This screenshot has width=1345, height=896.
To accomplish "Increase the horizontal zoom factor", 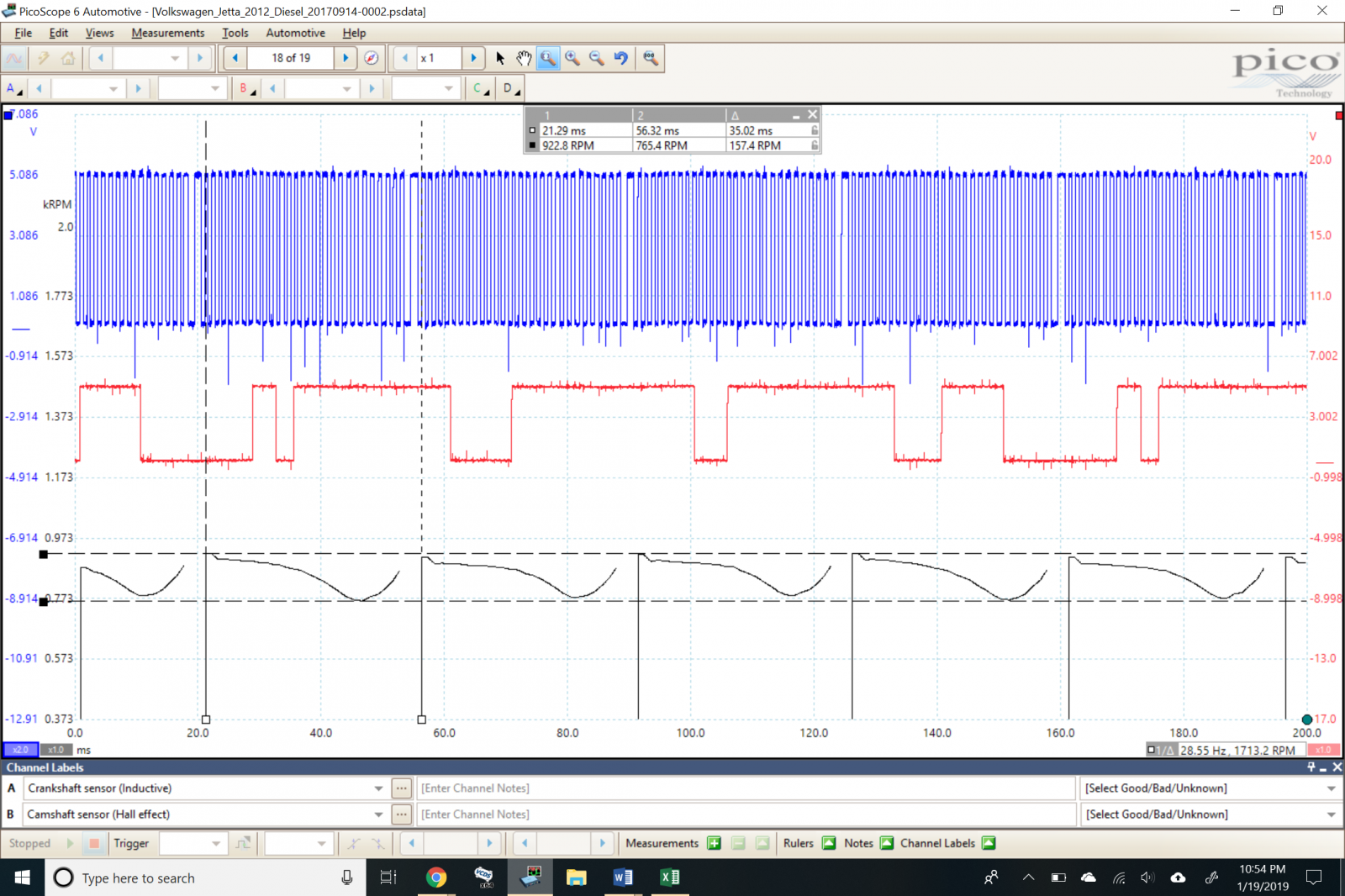I will 474,58.
